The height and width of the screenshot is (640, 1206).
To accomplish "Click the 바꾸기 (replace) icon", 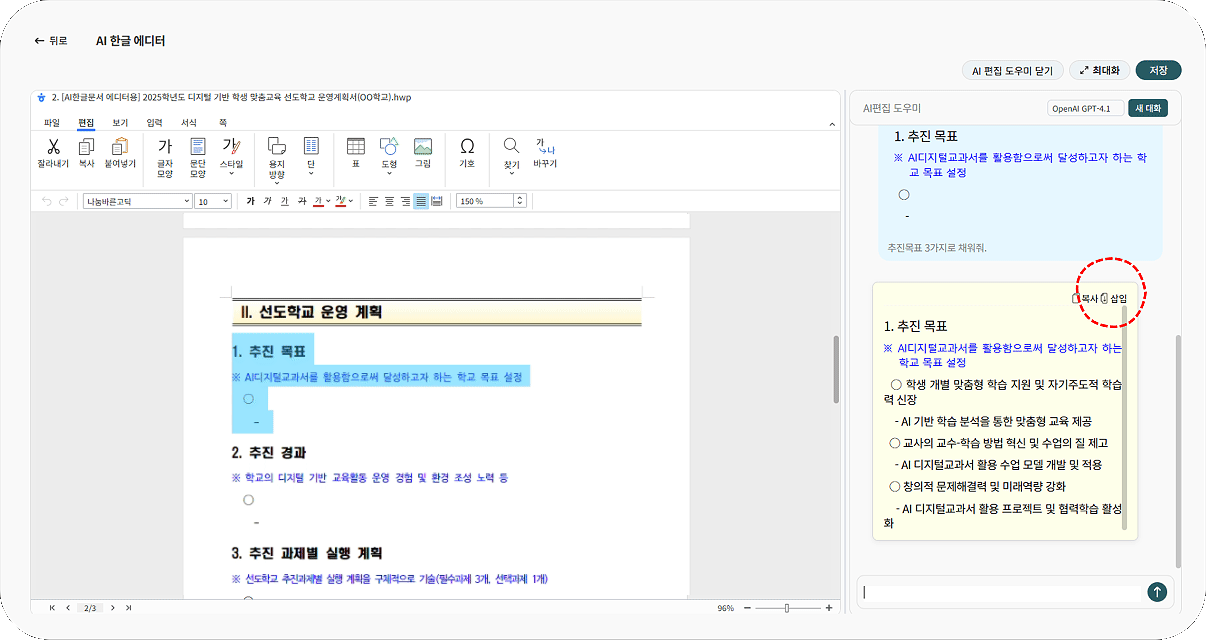I will point(545,148).
